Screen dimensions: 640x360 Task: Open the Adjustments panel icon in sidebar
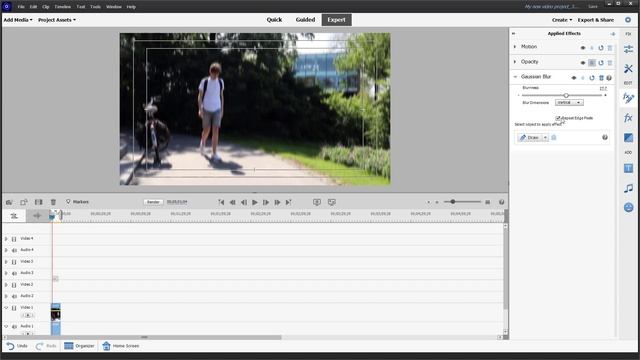(628, 49)
